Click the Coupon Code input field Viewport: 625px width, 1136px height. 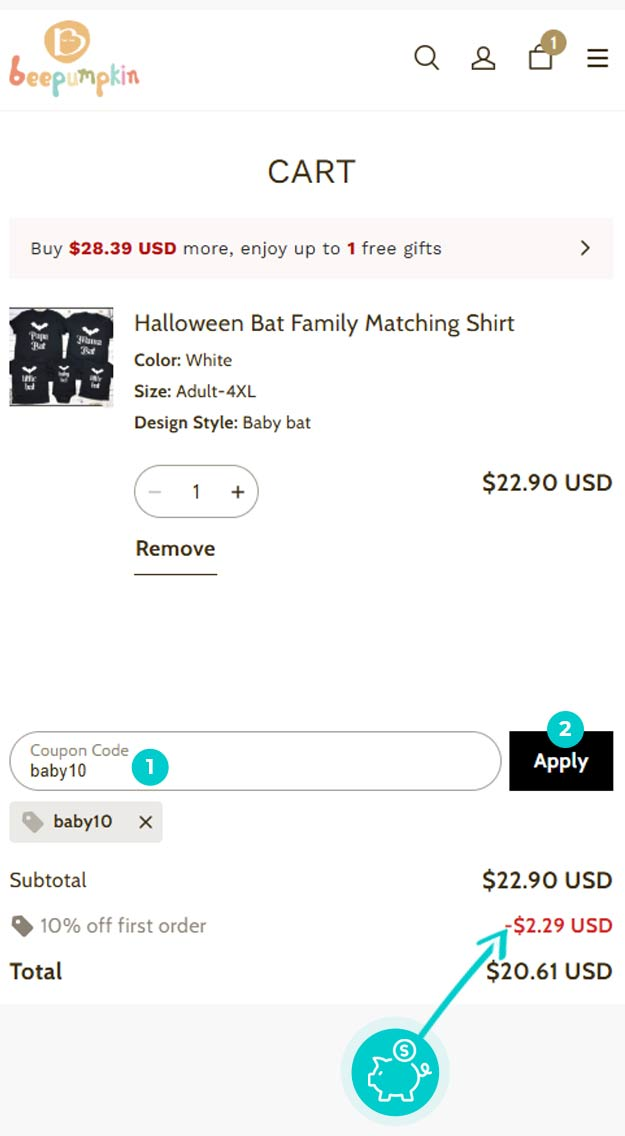[255, 761]
